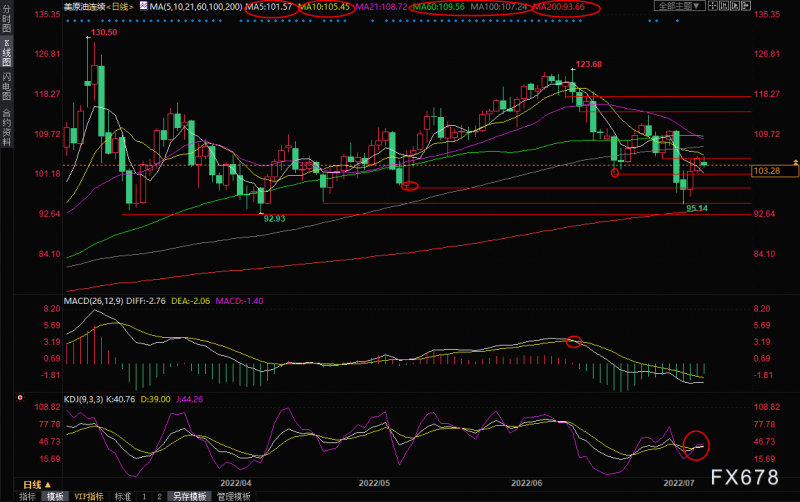The image size is (800, 502).
Task: Click the 2022/04 date axis label
Action: 236,483
